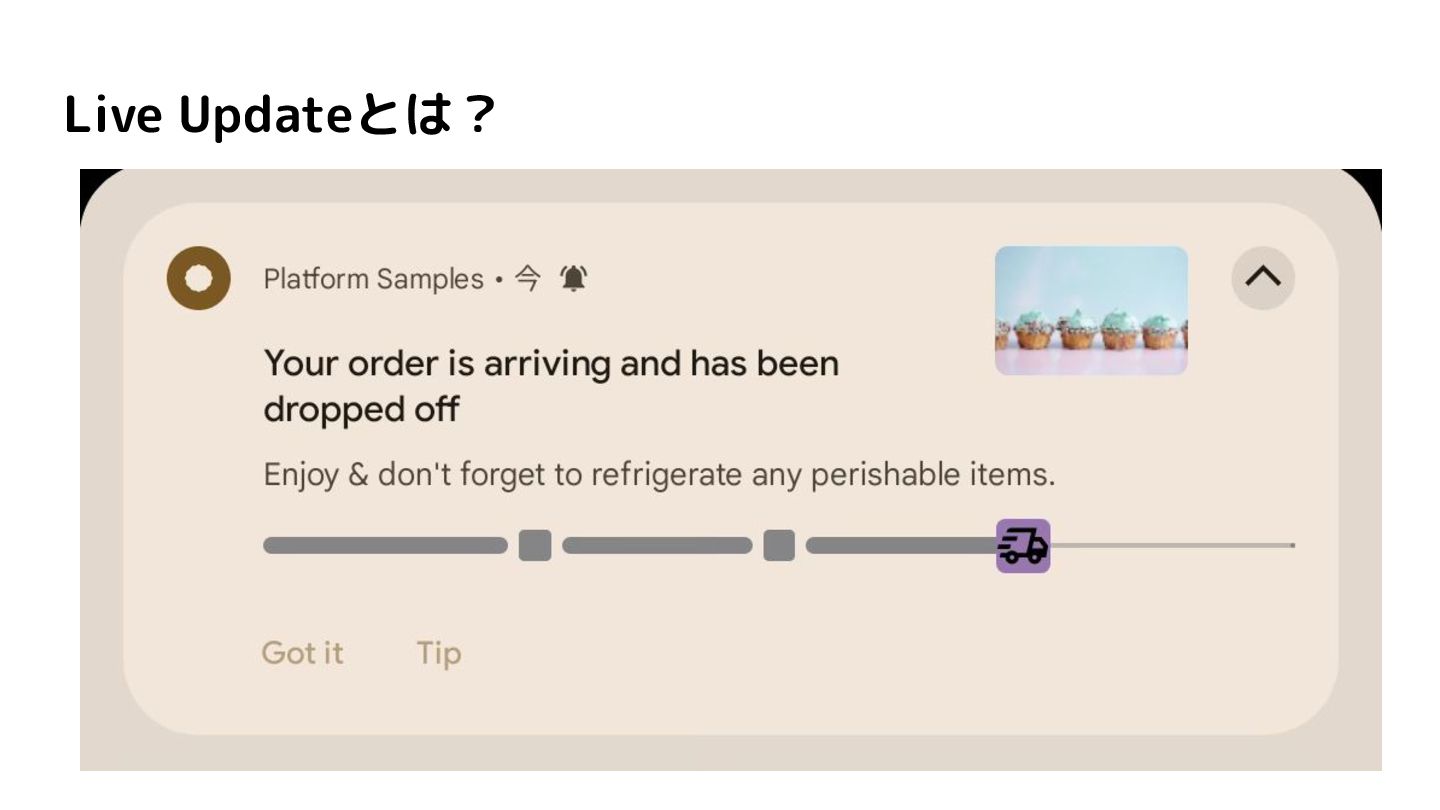Click the second gray square progress point
Image resolution: width=1440 pixels, height=810 pixels.
coord(779,545)
